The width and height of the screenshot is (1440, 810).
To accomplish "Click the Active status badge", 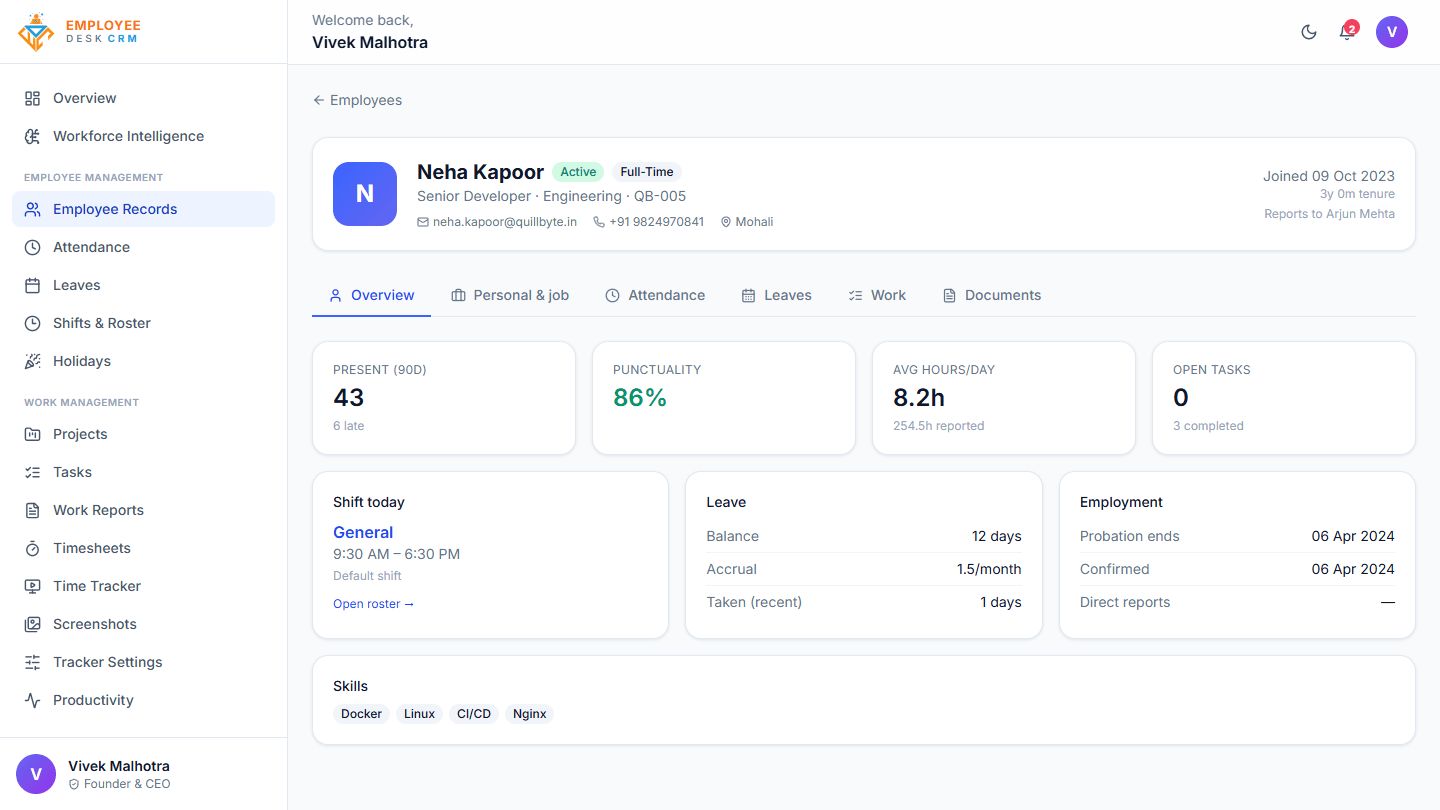I will [578, 172].
